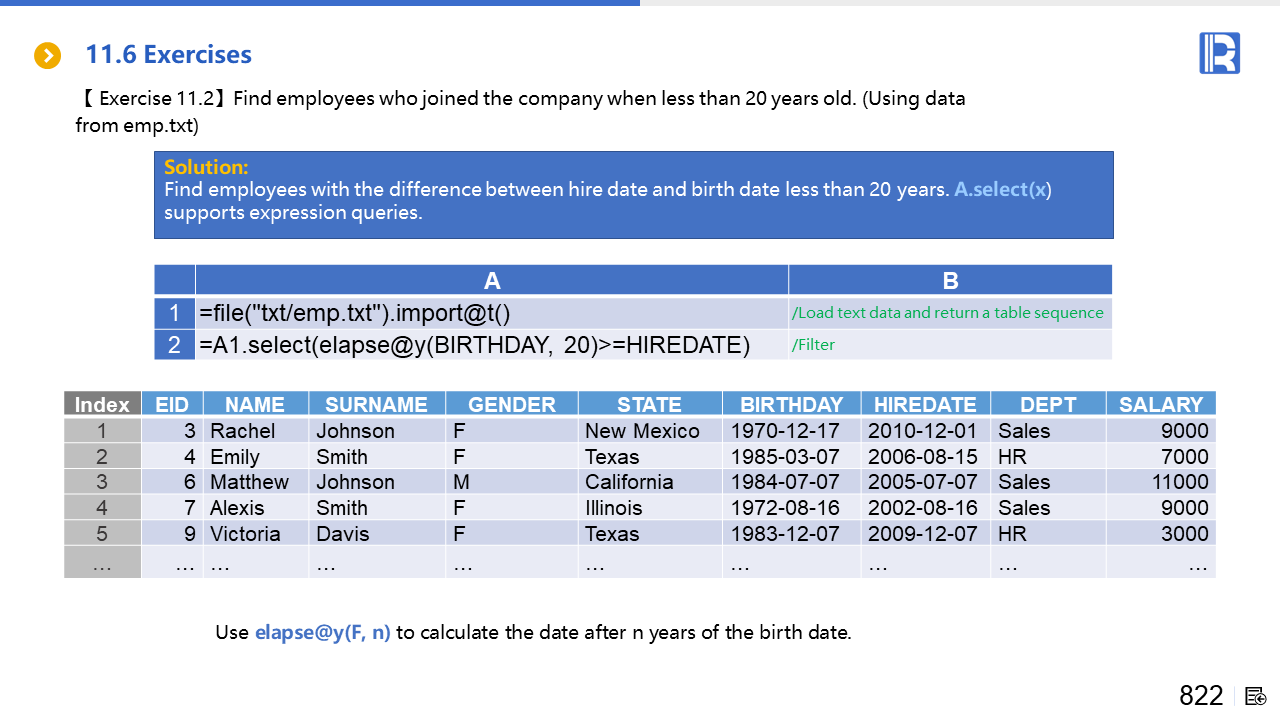The height and width of the screenshot is (720, 1280).
Task: Click the slide progress bar at the top
Action: point(320,3)
